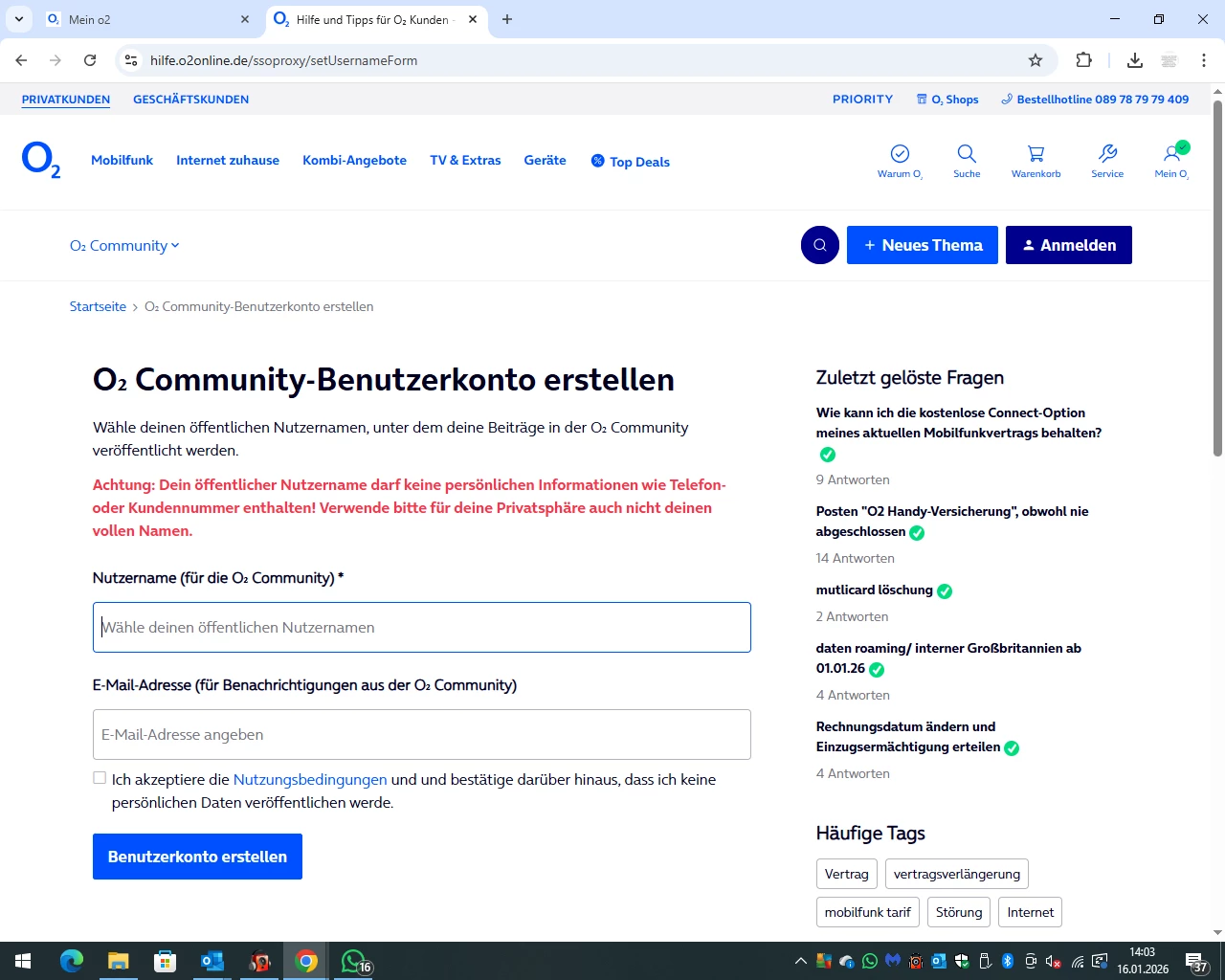Focus the E-Mail-Adresse input field

(x=422, y=735)
